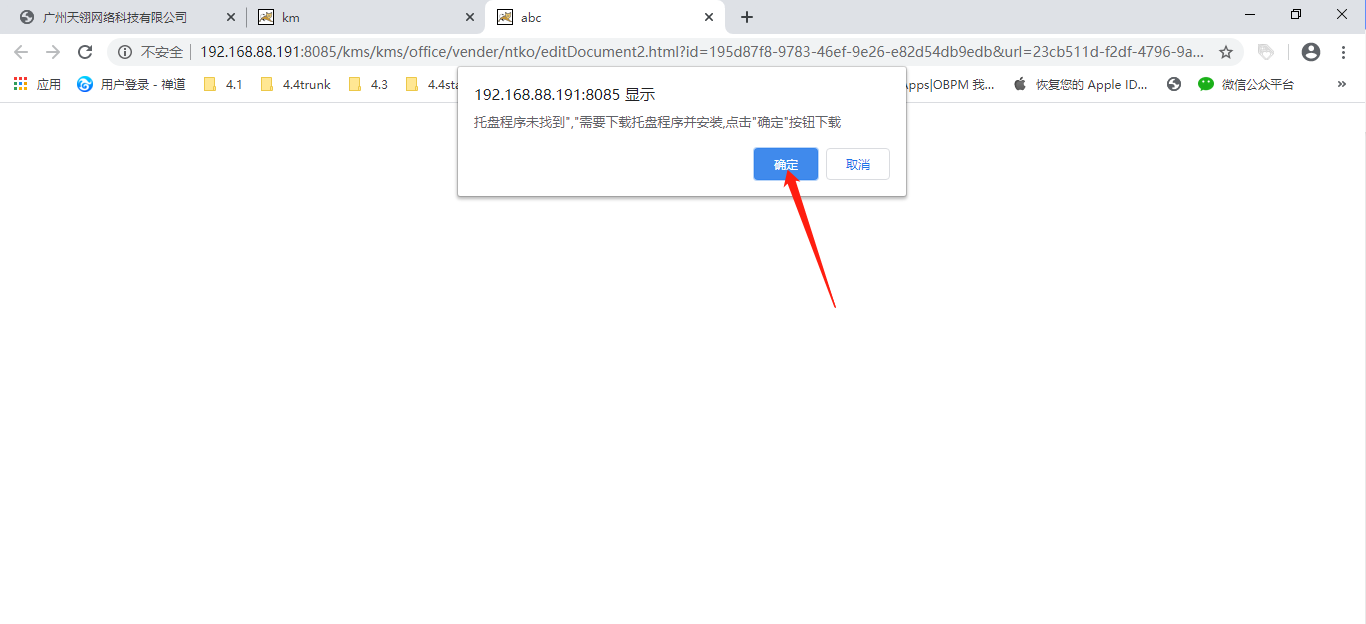The height and width of the screenshot is (624, 1366).
Task: Reload the page with the refresh icon
Action: [x=85, y=52]
